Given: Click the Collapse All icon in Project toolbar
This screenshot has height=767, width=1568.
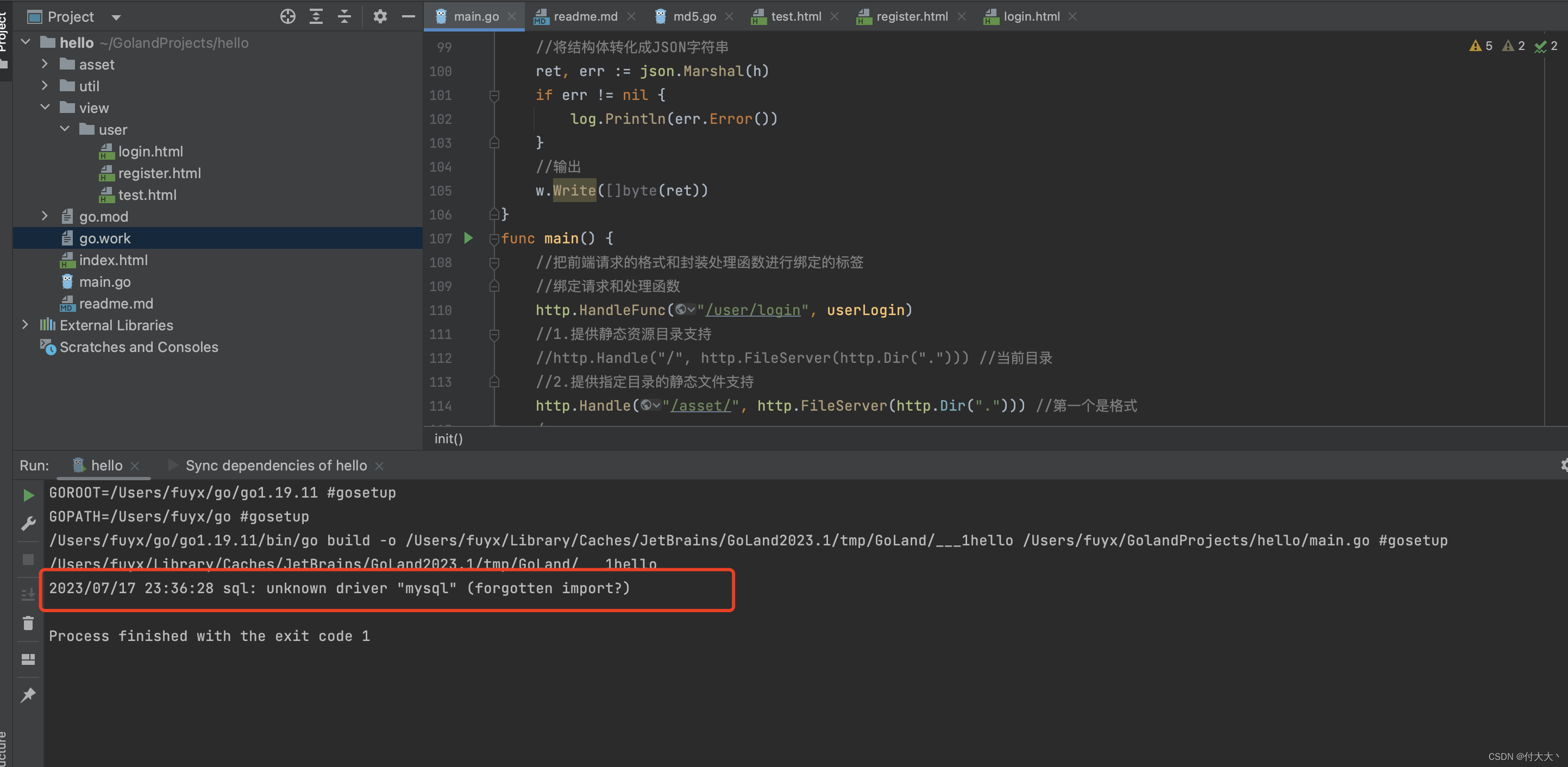Looking at the screenshot, I should pyautogui.click(x=344, y=16).
